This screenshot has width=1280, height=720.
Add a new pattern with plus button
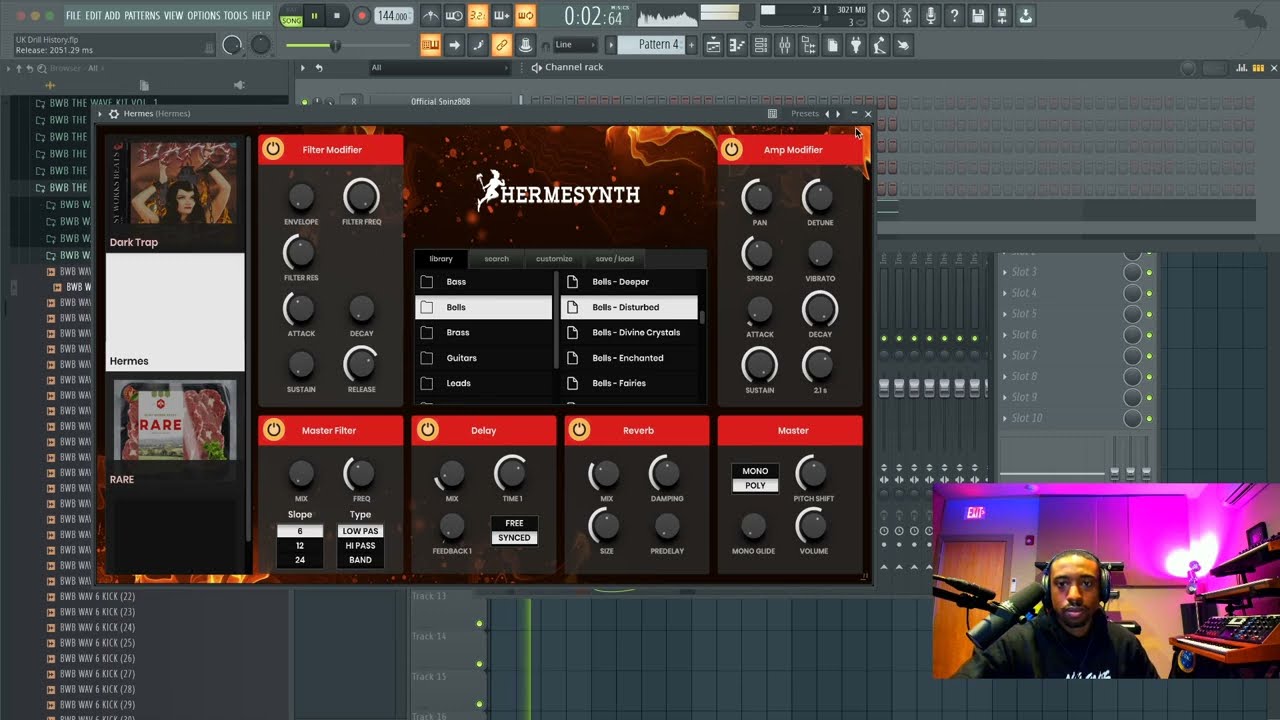692,45
